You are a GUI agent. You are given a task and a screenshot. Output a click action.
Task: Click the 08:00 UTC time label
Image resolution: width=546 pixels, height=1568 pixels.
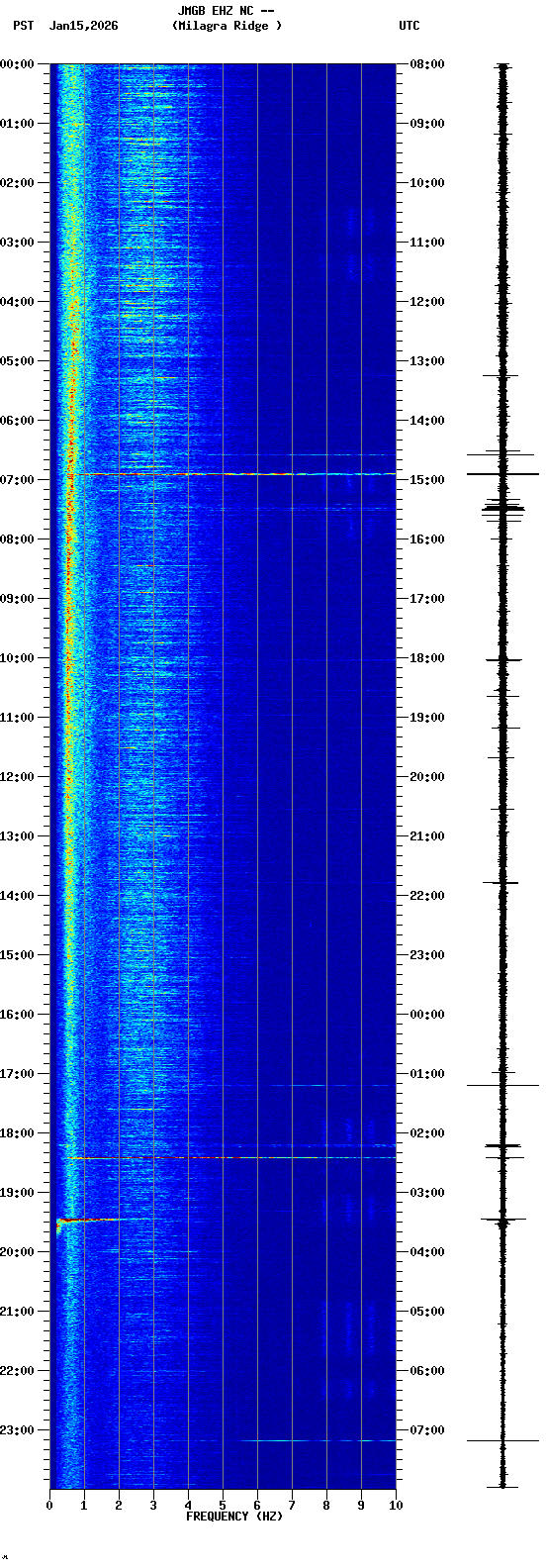click(427, 64)
